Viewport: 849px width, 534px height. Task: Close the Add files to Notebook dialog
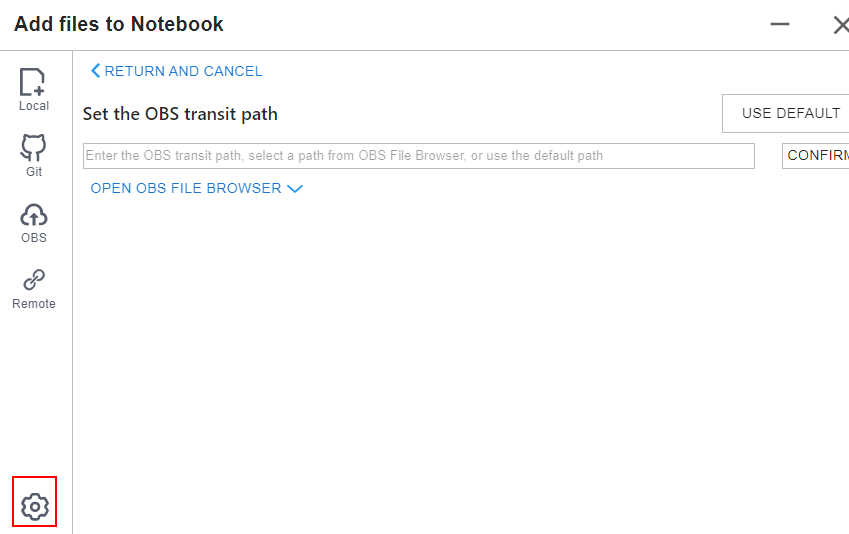[841, 25]
